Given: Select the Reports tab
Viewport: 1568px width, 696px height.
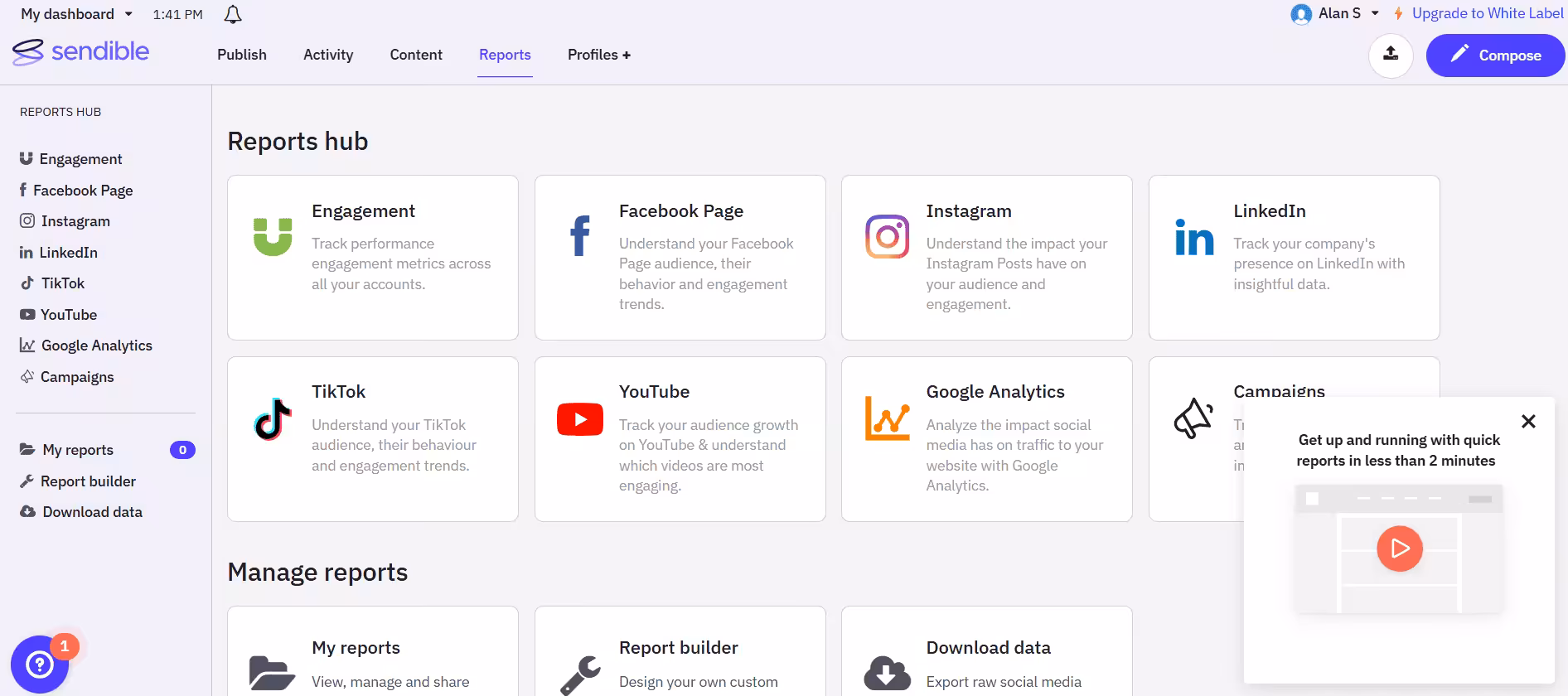Looking at the screenshot, I should [x=505, y=55].
